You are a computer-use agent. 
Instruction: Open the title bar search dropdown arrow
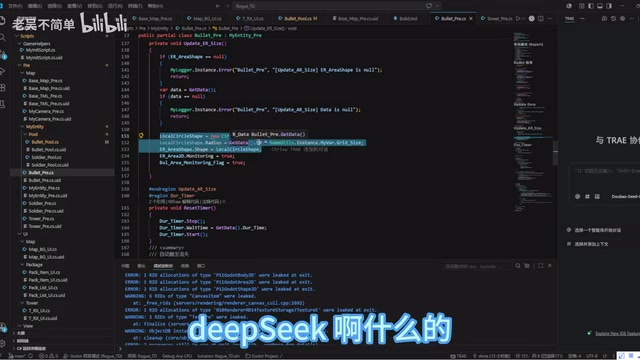[x=438, y=6]
